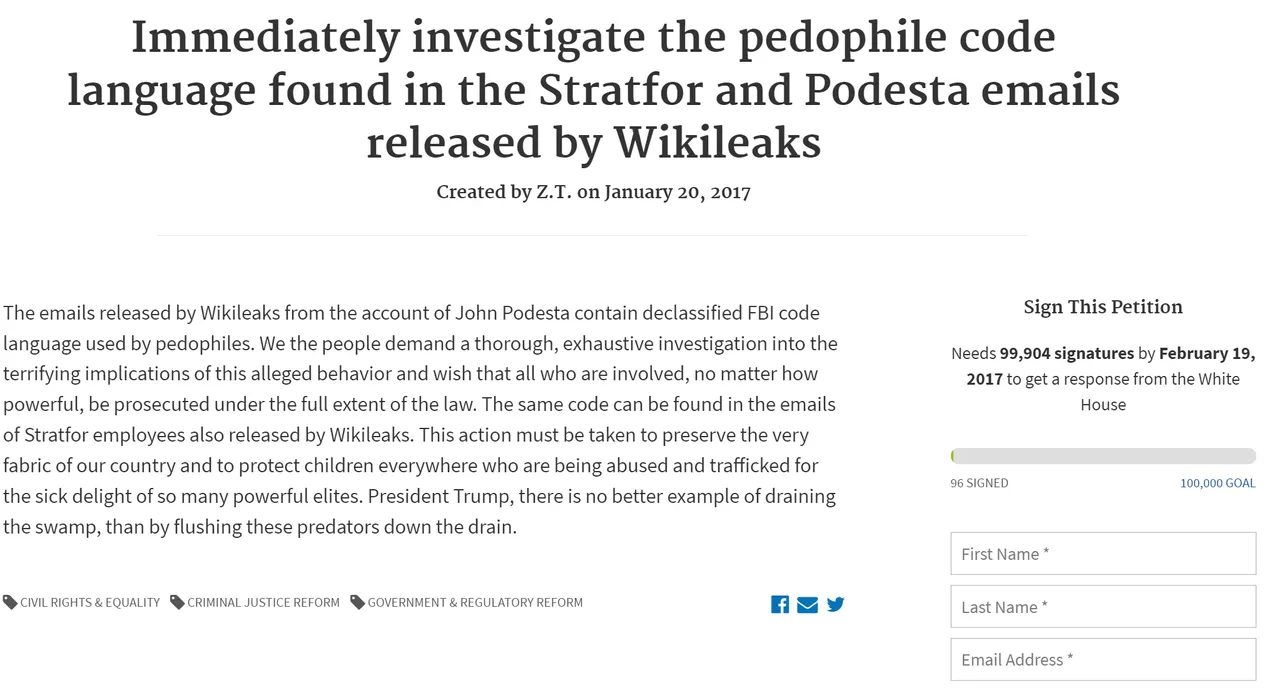Click tag icon beside Civil Rights & Equality

coord(10,602)
